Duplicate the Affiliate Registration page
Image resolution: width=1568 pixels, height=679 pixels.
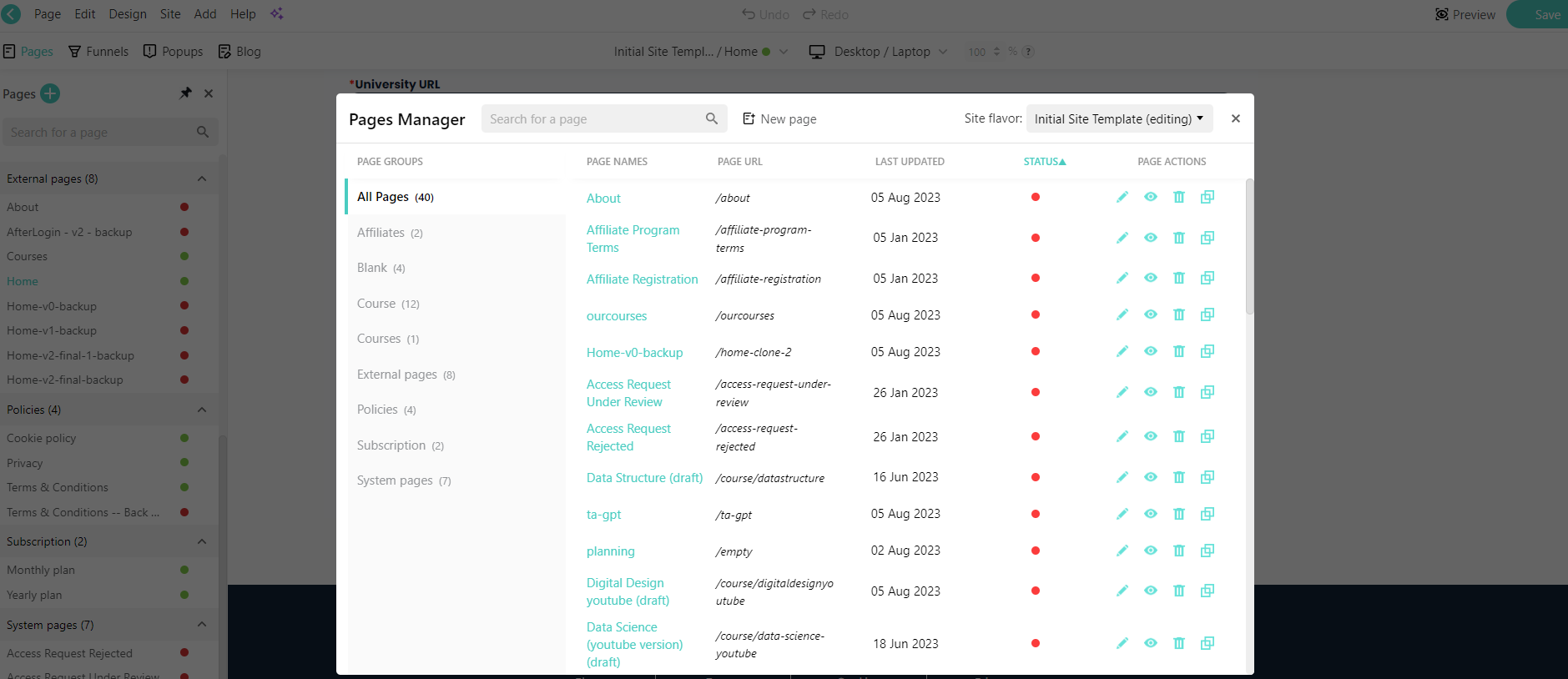1208,278
